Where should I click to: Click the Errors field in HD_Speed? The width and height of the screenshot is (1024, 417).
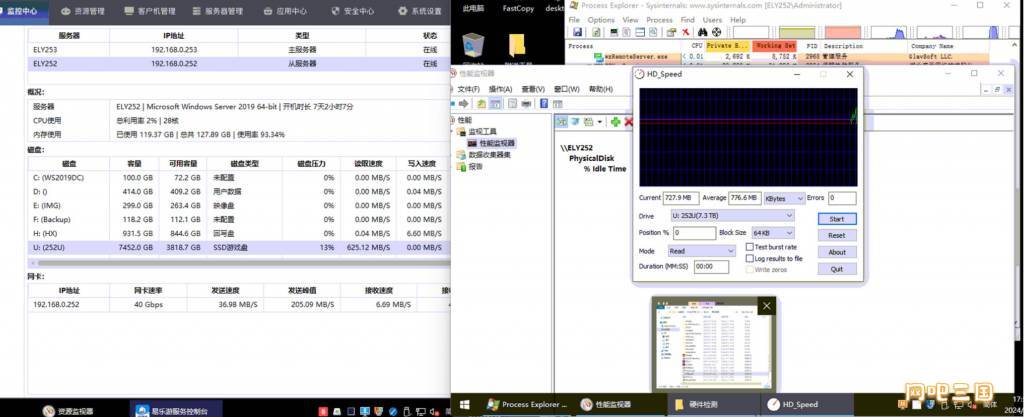coord(842,198)
